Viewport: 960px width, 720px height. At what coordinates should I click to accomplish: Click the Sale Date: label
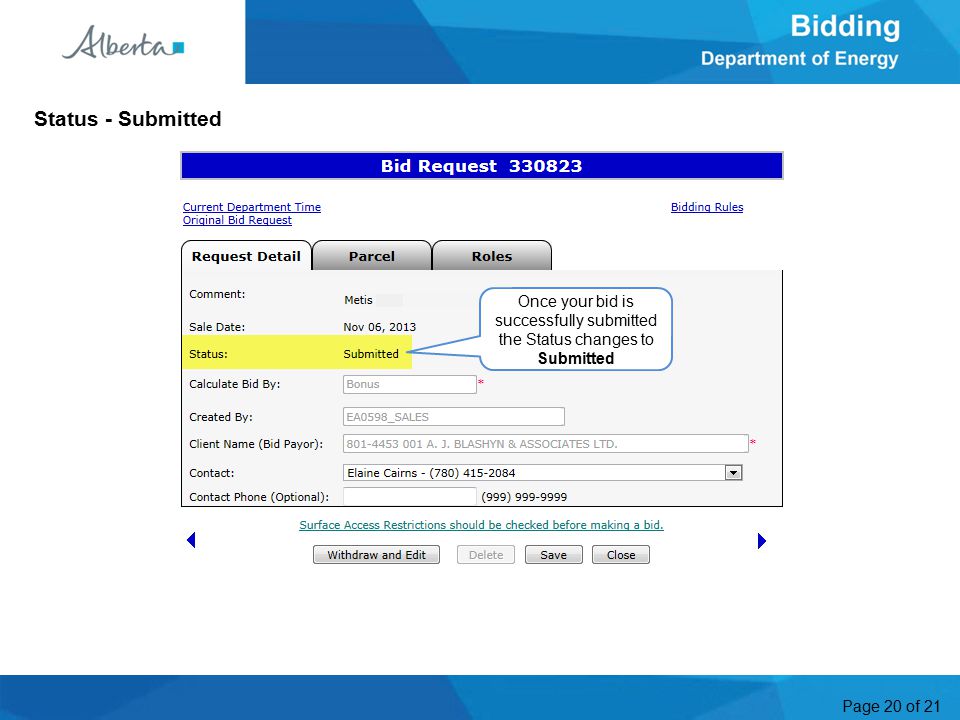(x=217, y=327)
